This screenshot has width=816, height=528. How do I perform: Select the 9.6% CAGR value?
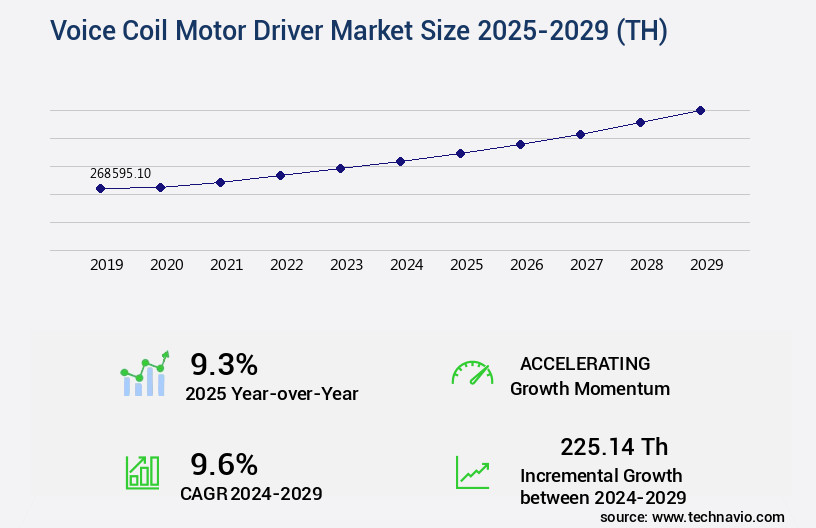(224, 464)
